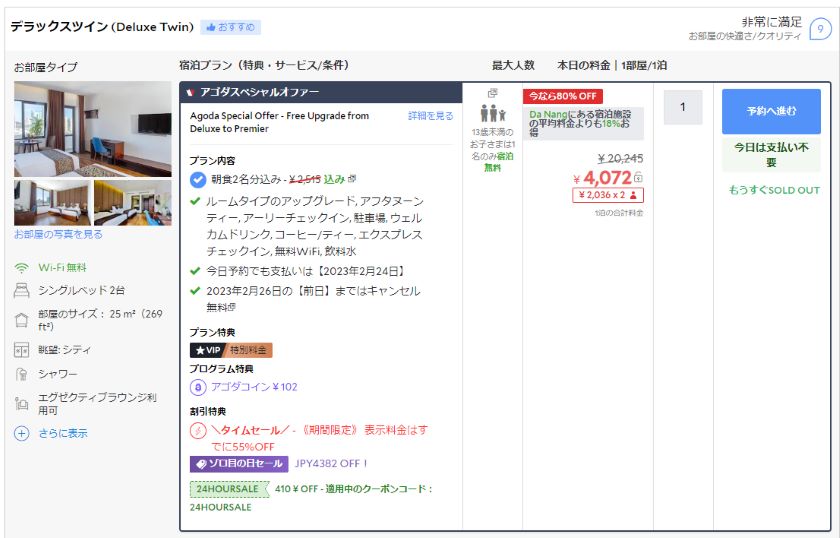
Task: Click the info icon next to price 4,072
Action: (638, 177)
